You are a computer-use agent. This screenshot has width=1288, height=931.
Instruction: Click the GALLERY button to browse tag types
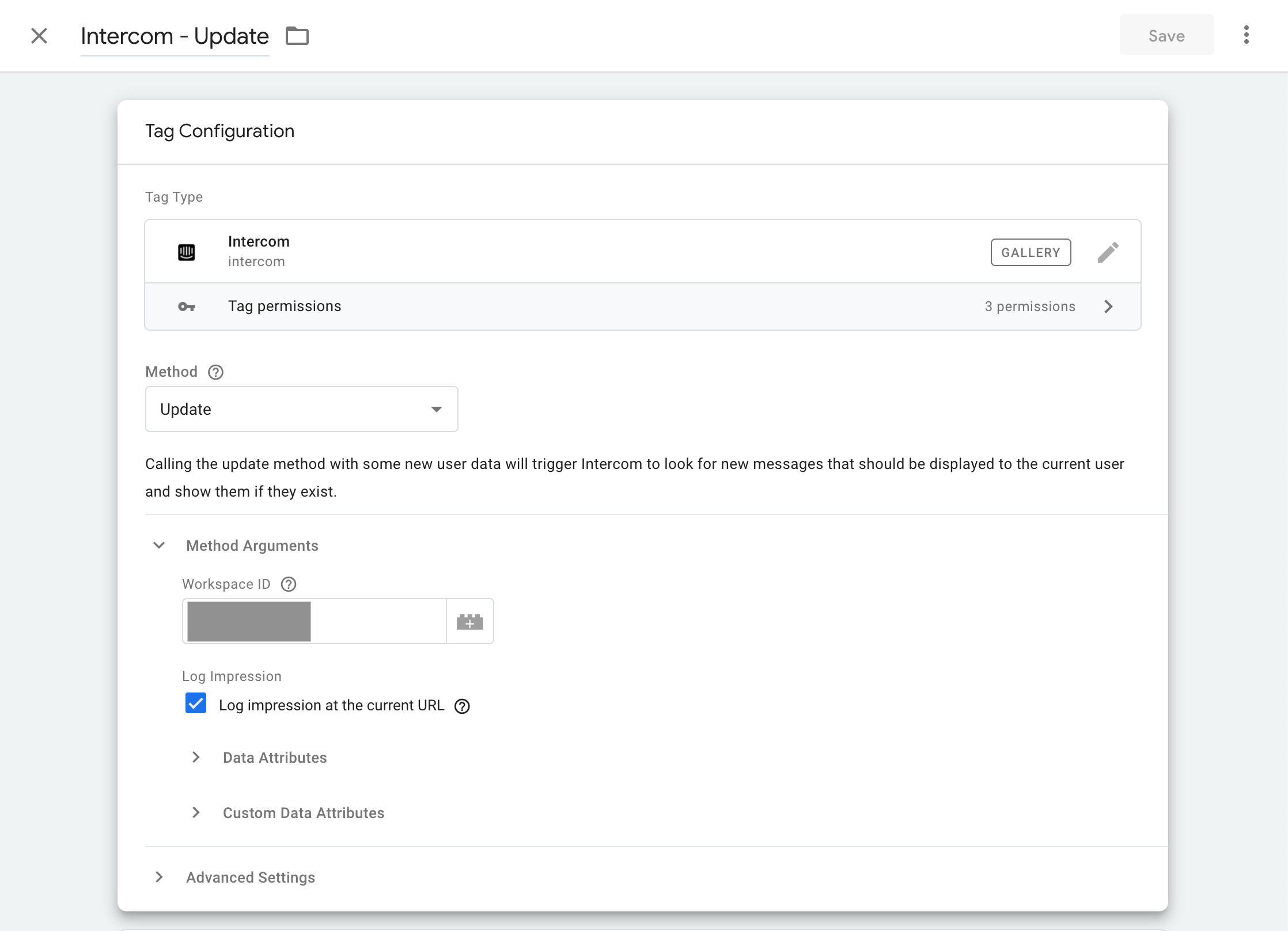coord(1031,252)
